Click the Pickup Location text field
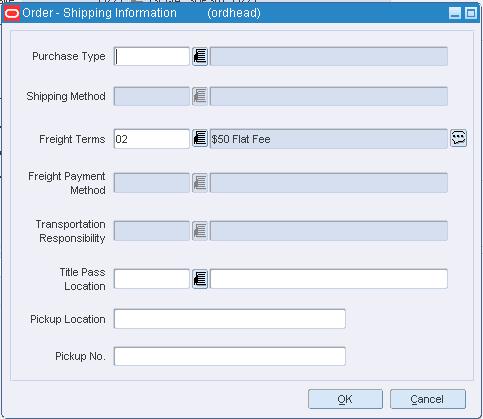483x419 pixels. click(230, 319)
